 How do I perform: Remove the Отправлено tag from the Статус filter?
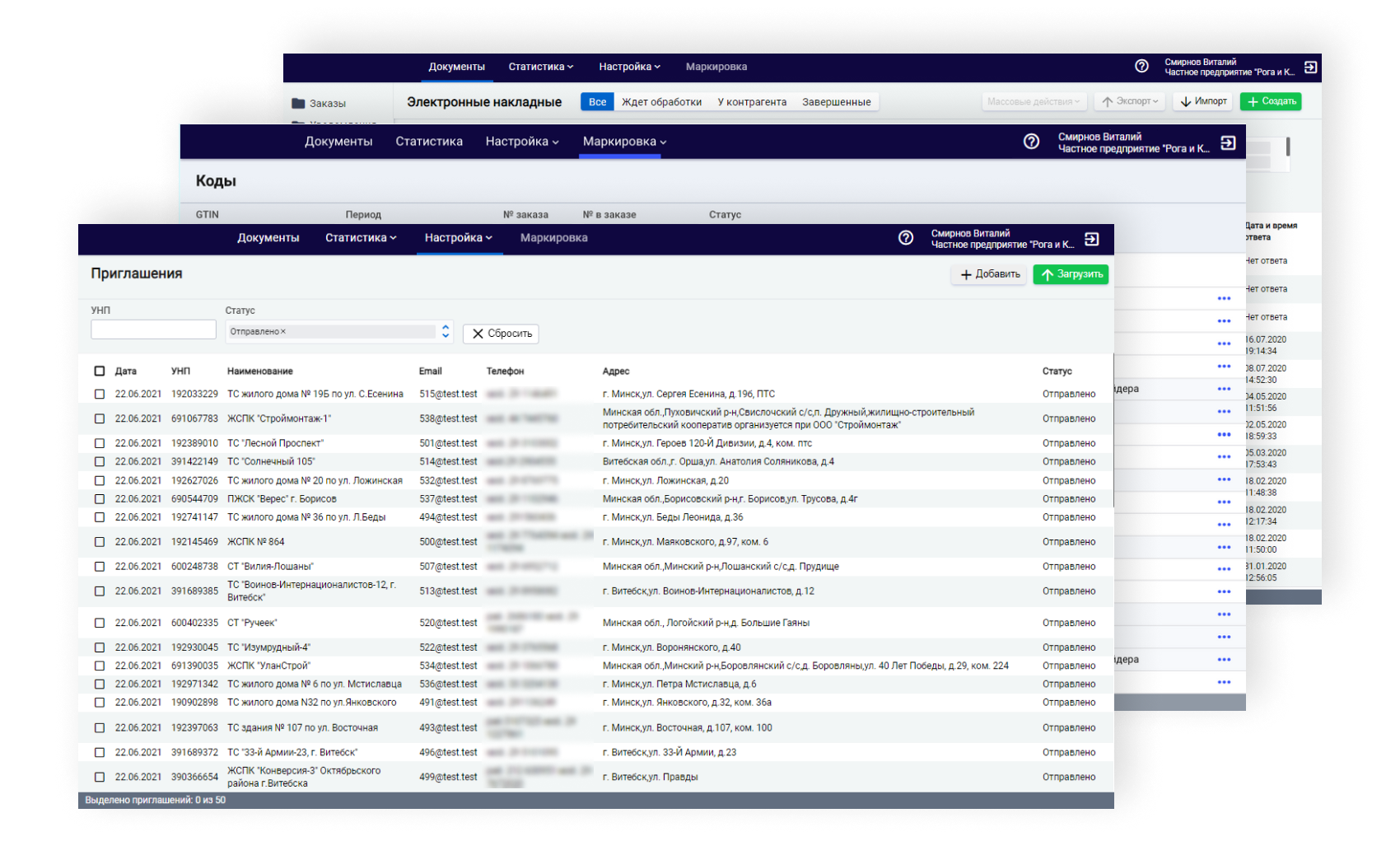tap(283, 332)
